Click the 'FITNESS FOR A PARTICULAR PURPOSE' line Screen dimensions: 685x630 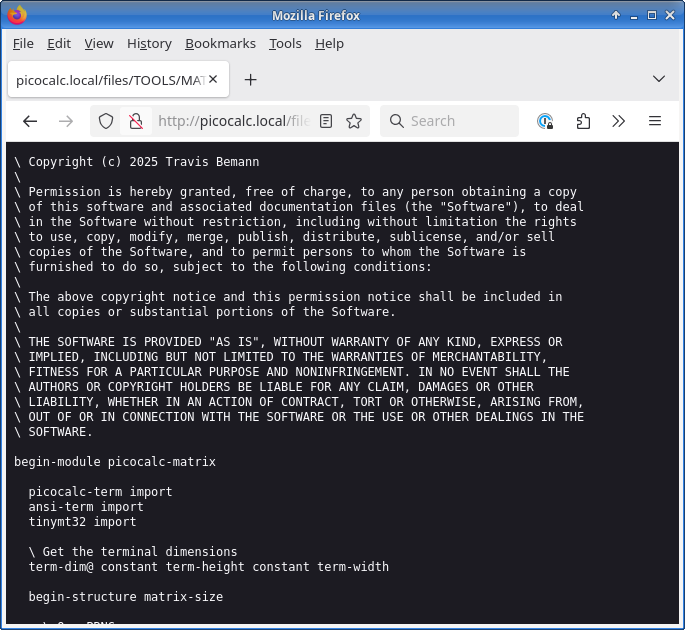pos(292,372)
